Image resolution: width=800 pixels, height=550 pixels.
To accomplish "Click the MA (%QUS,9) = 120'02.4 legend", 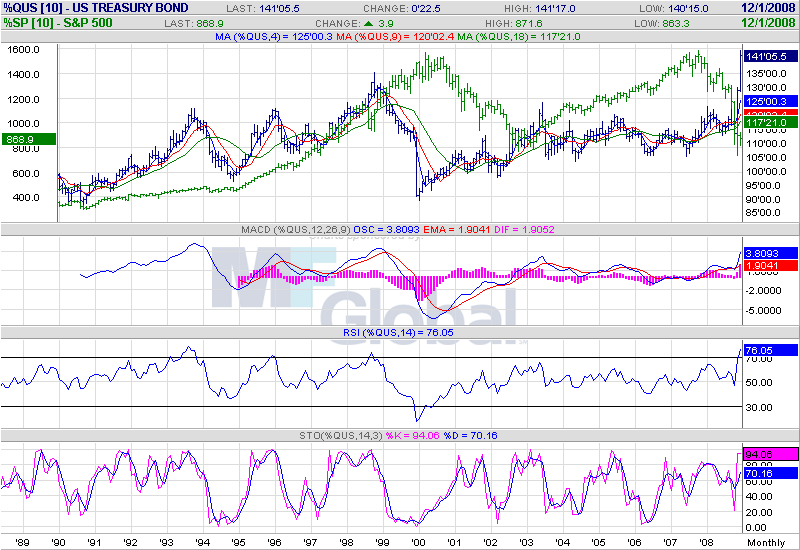I will point(395,37).
